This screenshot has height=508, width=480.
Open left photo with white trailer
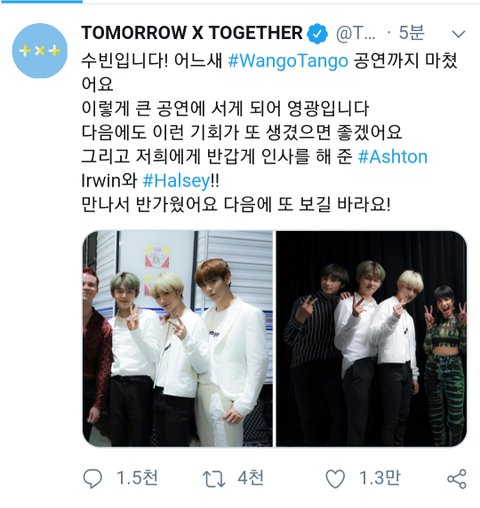coord(178,339)
